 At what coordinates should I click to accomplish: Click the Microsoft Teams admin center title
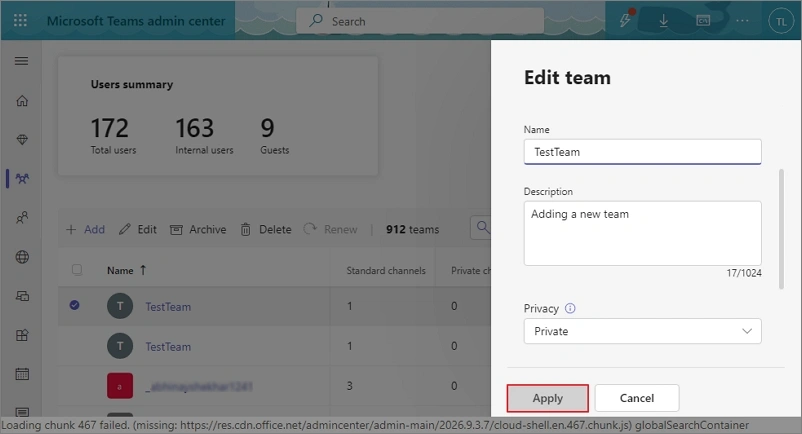136,21
